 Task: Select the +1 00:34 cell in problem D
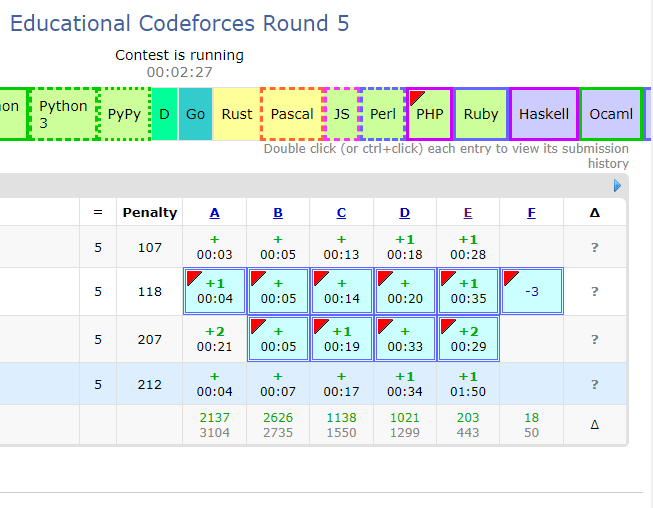404,384
